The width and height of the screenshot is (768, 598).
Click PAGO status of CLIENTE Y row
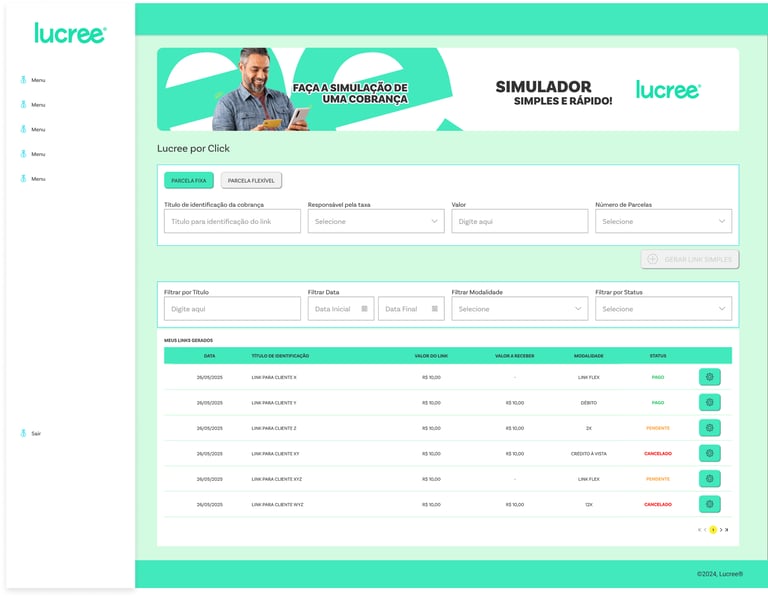(x=658, y=403)
